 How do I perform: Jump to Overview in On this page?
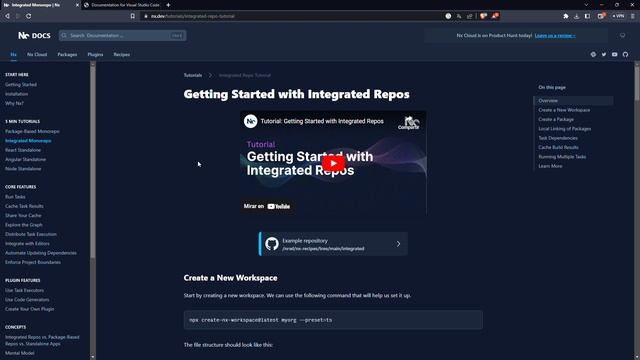pyautogui.click(x=548, y=100)
